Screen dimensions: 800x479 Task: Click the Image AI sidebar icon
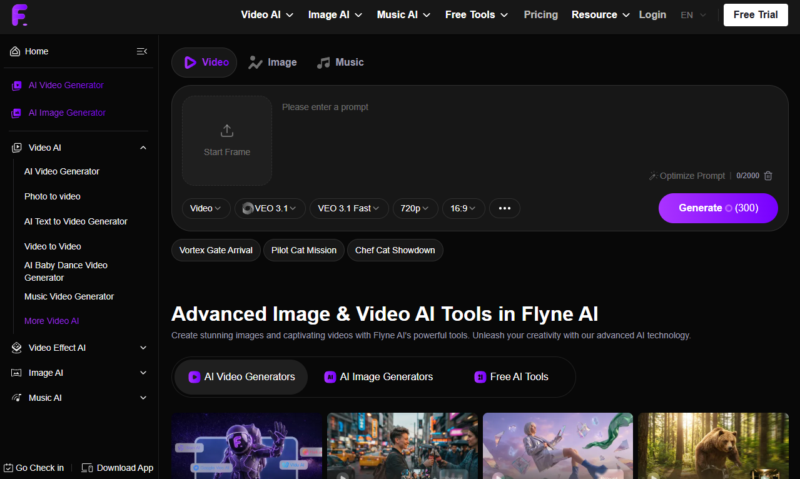pyautogui.click(x=16, y=373)
